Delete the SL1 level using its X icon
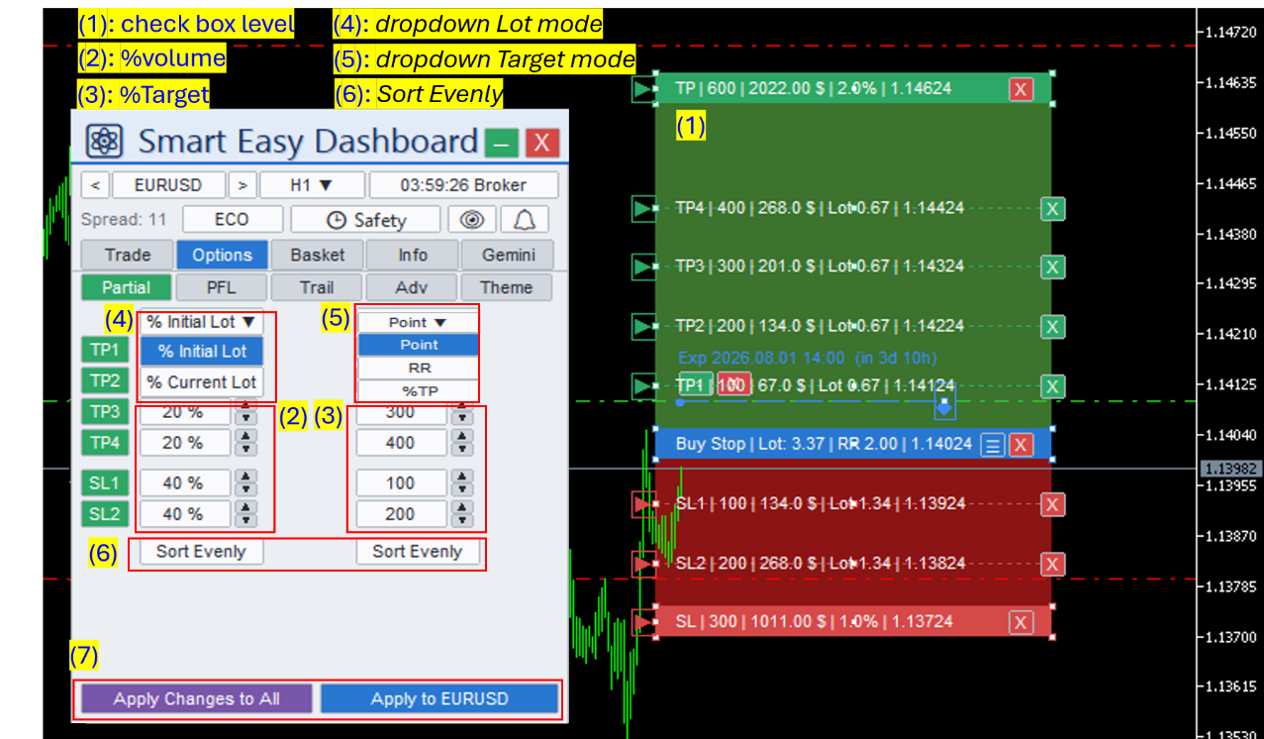This screenshot has height=739, width=1264. pyautogui.click(x=1052, y=504)
